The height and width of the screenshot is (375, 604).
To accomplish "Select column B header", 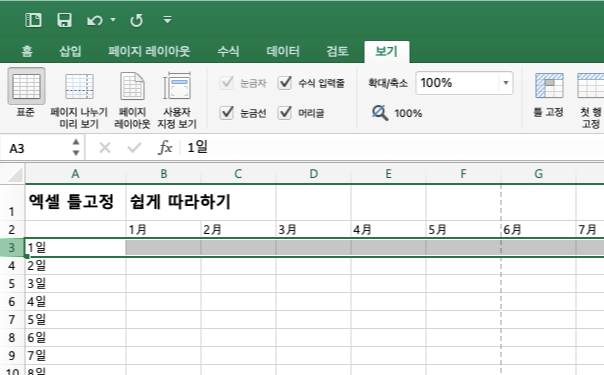I will [163, 174].
